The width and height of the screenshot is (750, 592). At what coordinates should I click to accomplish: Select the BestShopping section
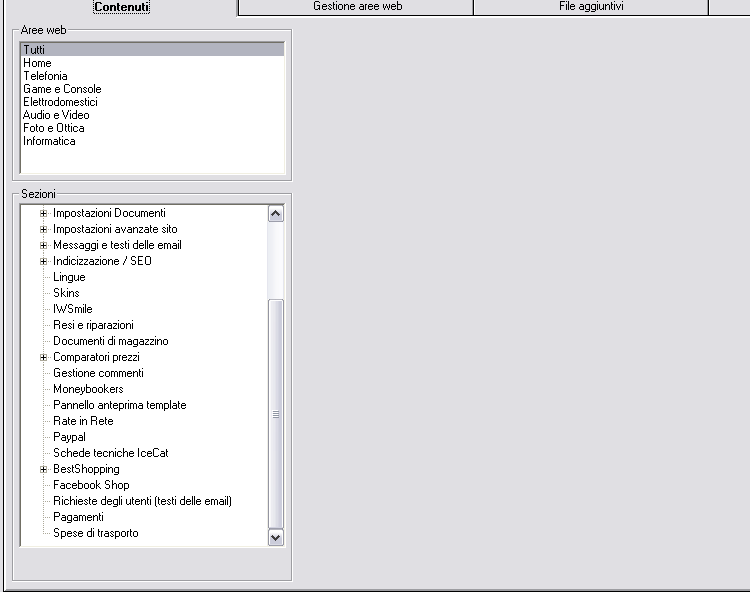87,469
